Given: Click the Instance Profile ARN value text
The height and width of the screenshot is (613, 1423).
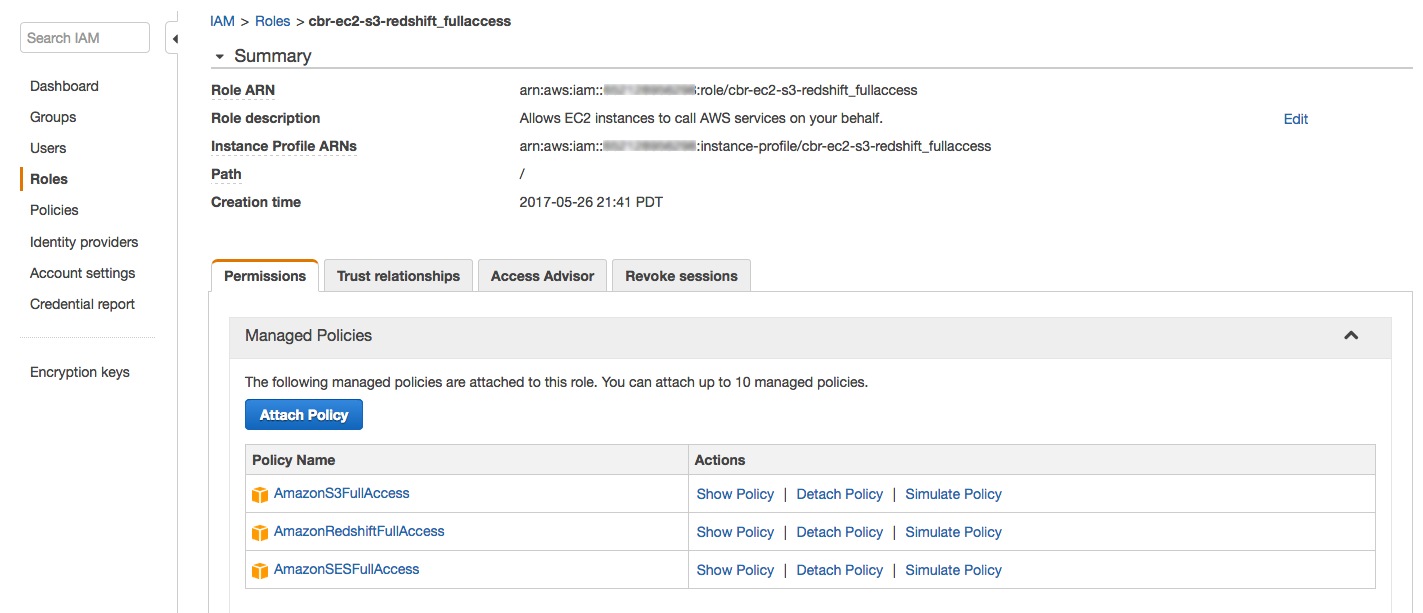Looking at the screenshot, I should pos(755,146).
